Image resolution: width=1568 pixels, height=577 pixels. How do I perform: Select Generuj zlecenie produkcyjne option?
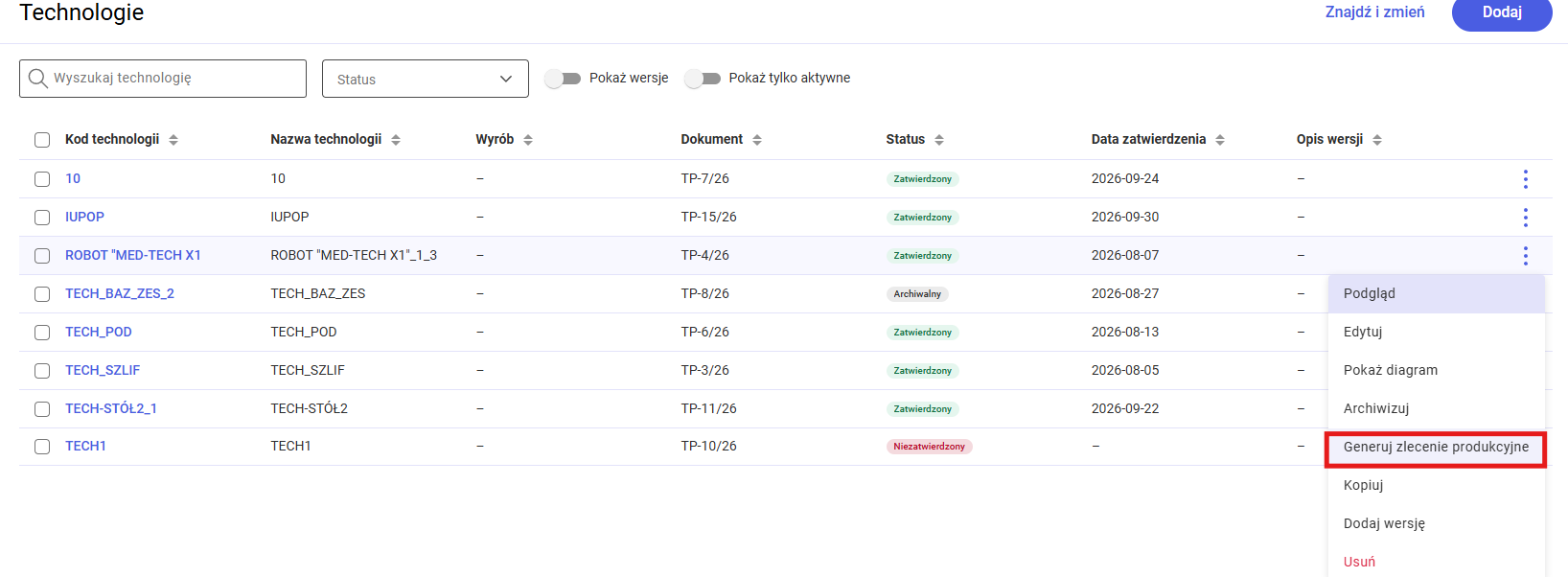pos(1437,448)
